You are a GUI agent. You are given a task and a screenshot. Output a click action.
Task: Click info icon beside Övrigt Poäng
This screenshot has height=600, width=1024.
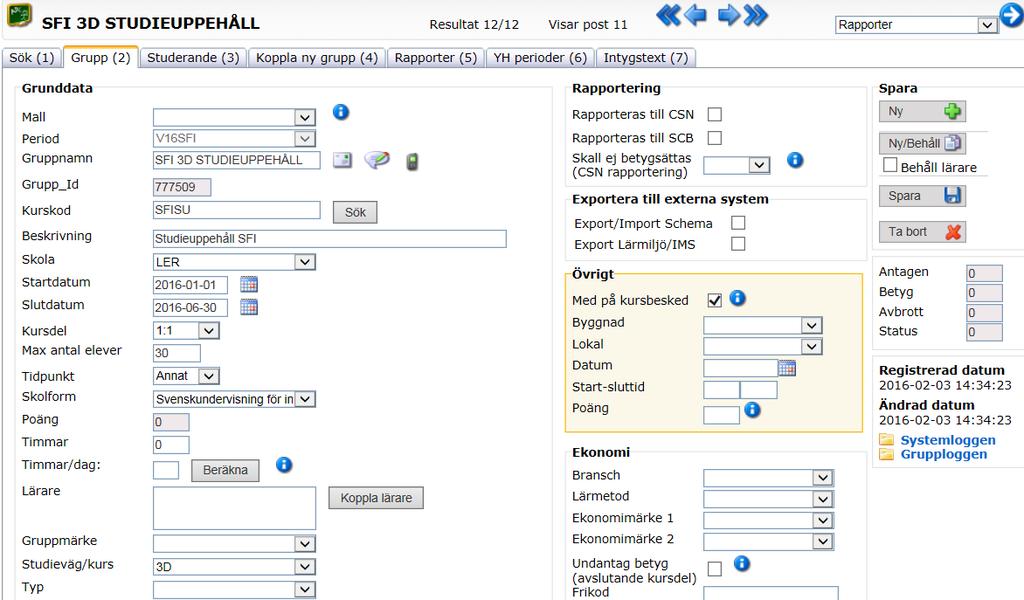pyautogui.click(x=752, y=409)
